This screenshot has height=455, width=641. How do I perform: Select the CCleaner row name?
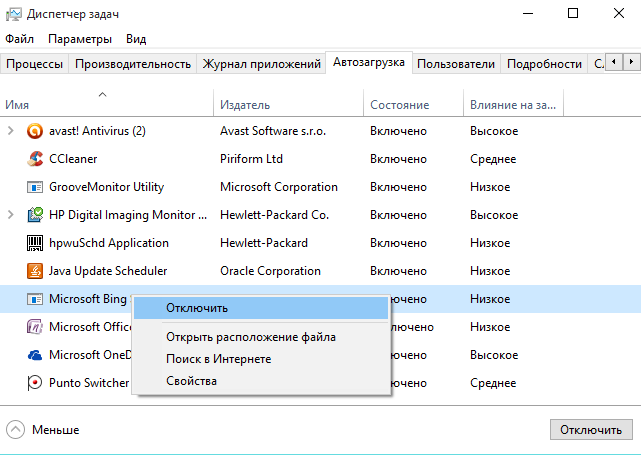click(x=73, y=159)
